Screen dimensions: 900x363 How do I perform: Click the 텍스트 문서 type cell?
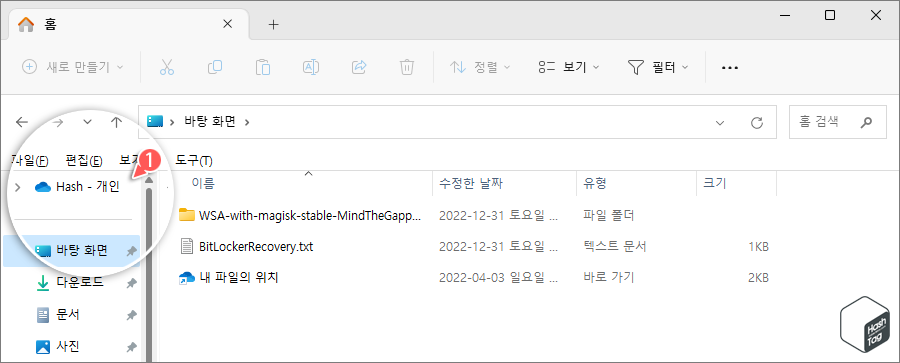[615, 247]
